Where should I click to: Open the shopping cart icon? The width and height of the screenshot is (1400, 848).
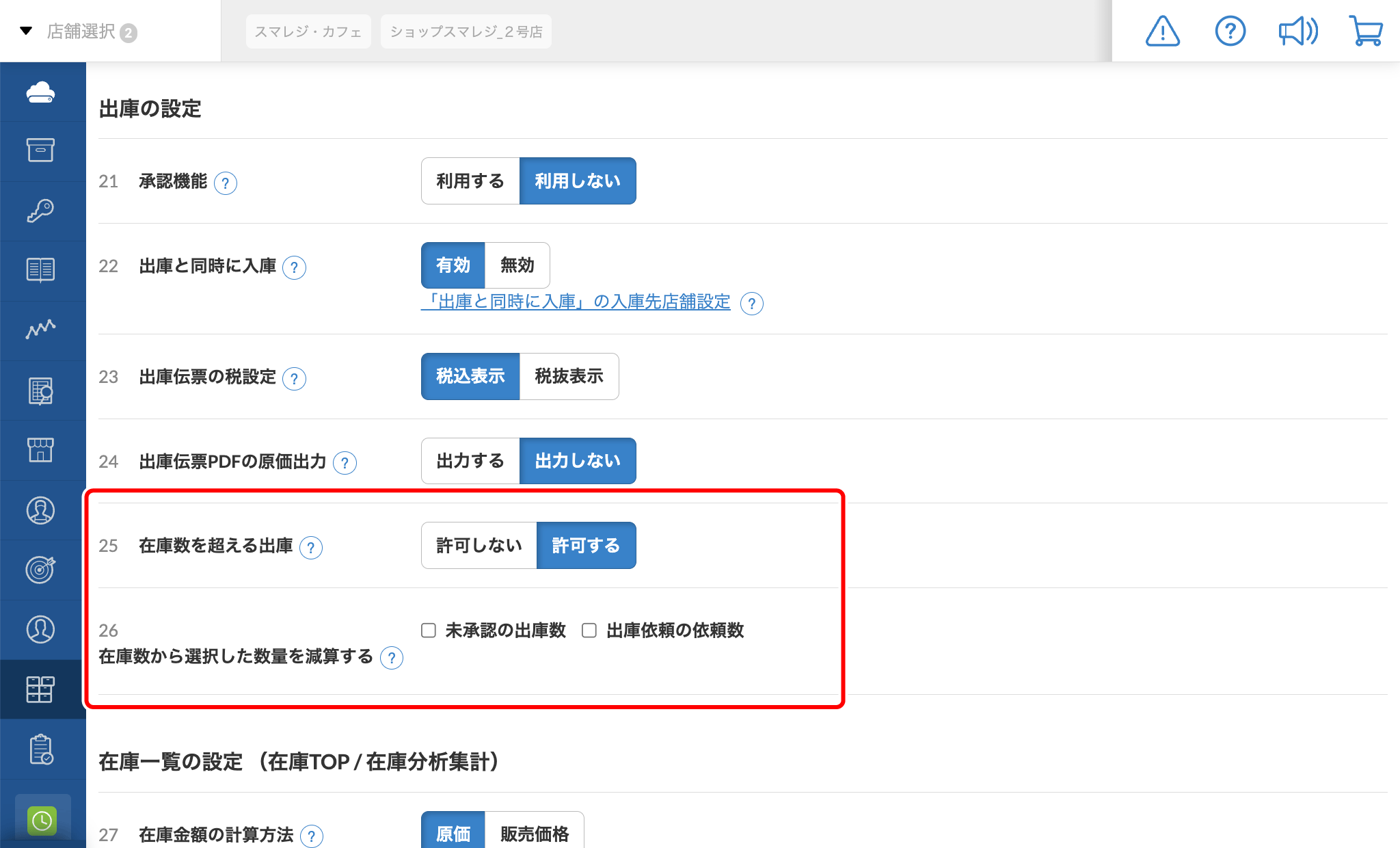tap(1366, 31)
